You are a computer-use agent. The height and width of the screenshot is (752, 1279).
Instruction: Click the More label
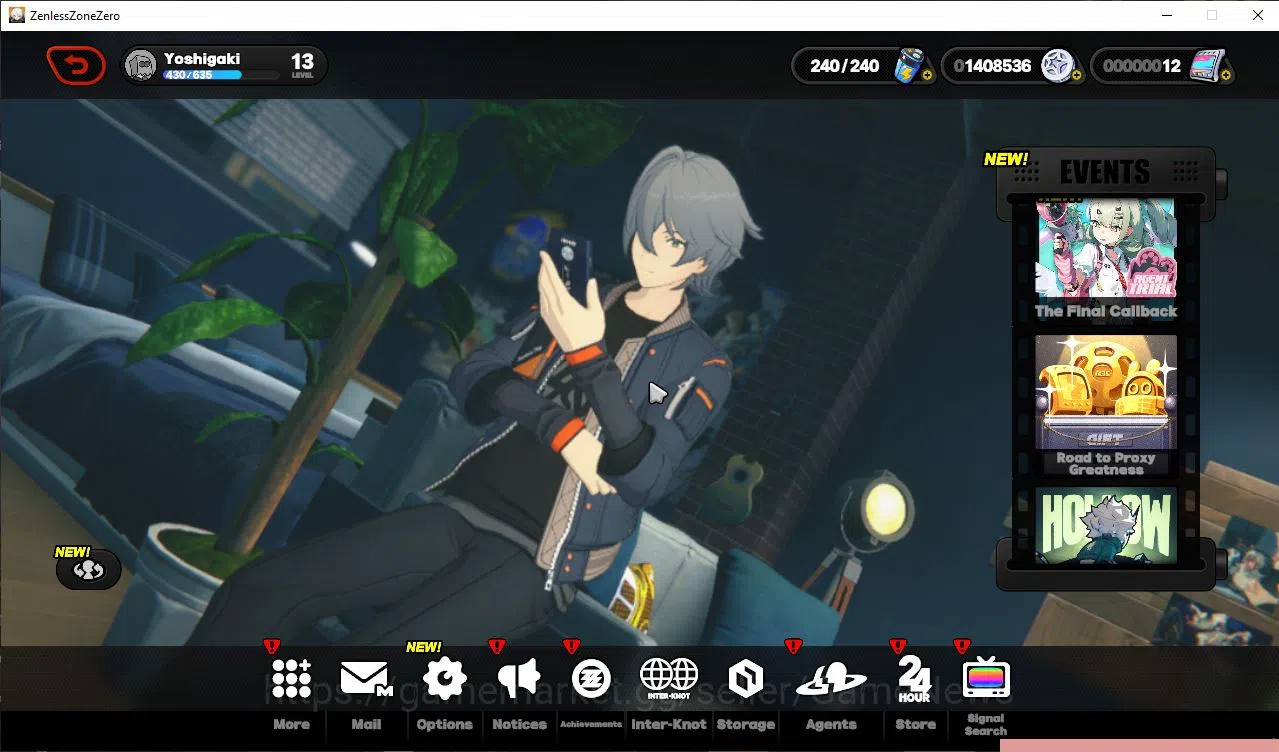pos(291,724)
